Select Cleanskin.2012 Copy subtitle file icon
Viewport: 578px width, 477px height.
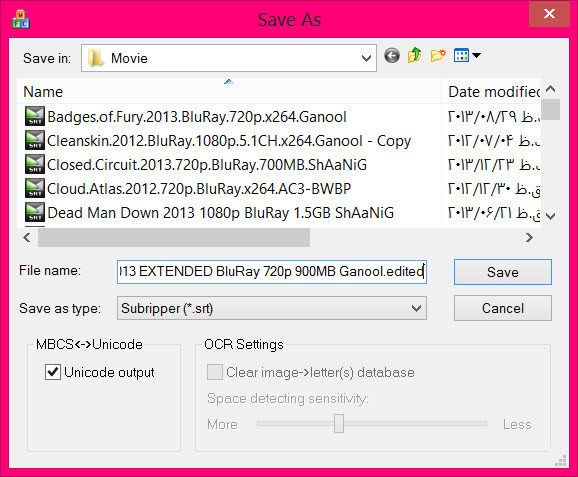35,140
